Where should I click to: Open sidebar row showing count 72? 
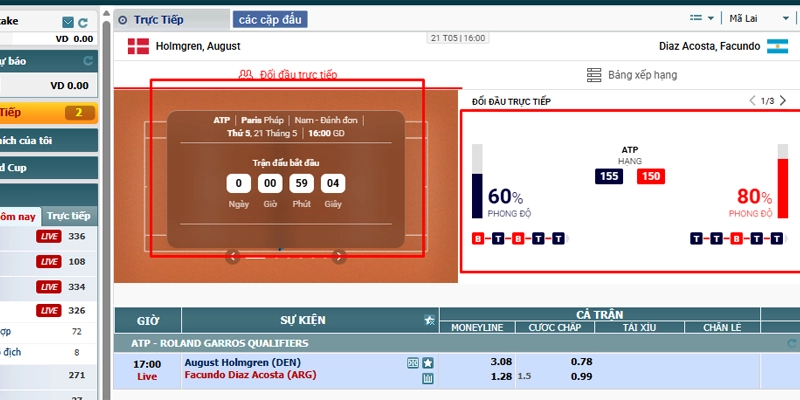(48, 332)
